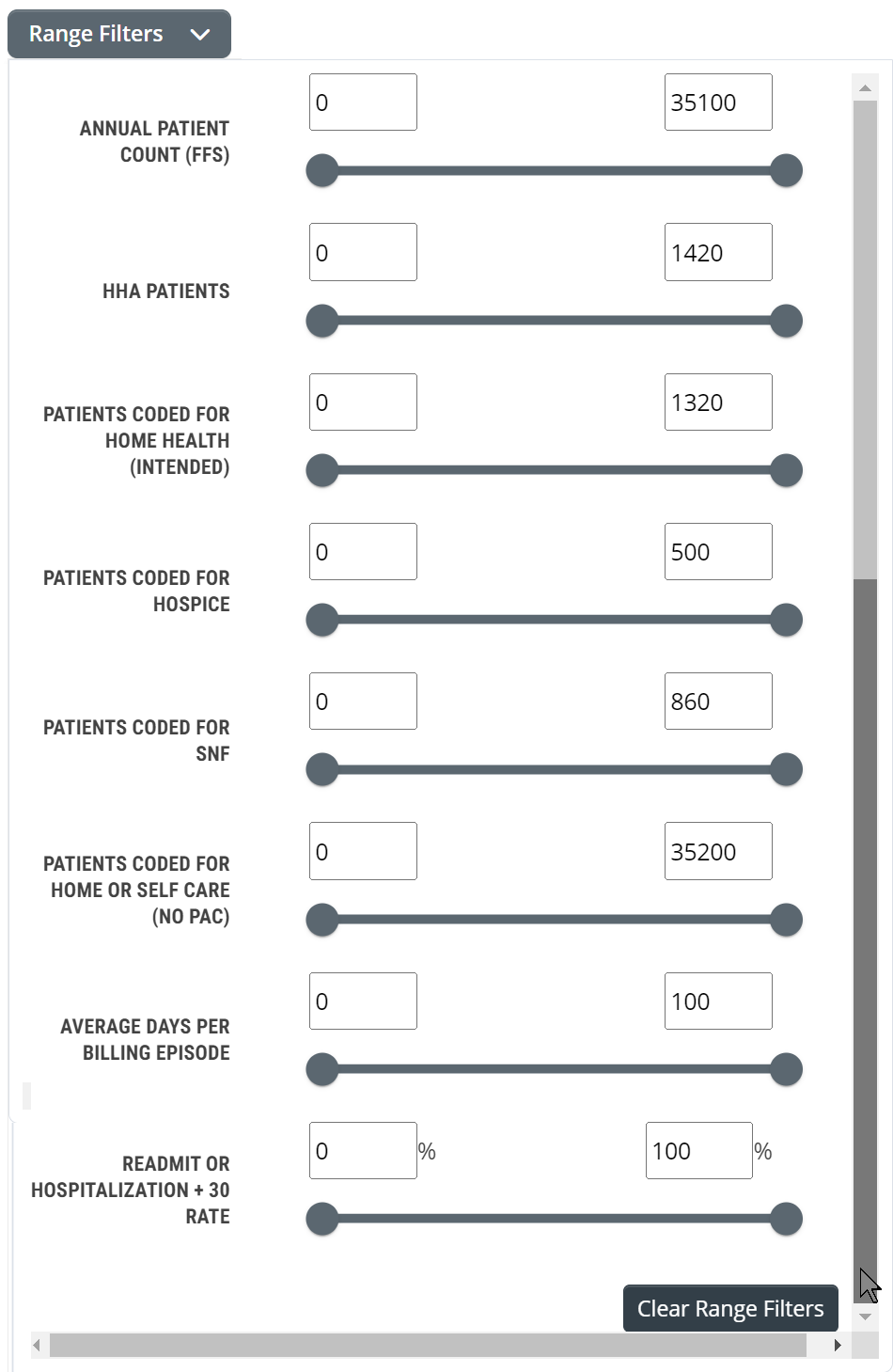The height and width of the screenshot is (1372, 893).
Task: Click Patients Coded for SNF minimum handle
Action: pos(322,769)
